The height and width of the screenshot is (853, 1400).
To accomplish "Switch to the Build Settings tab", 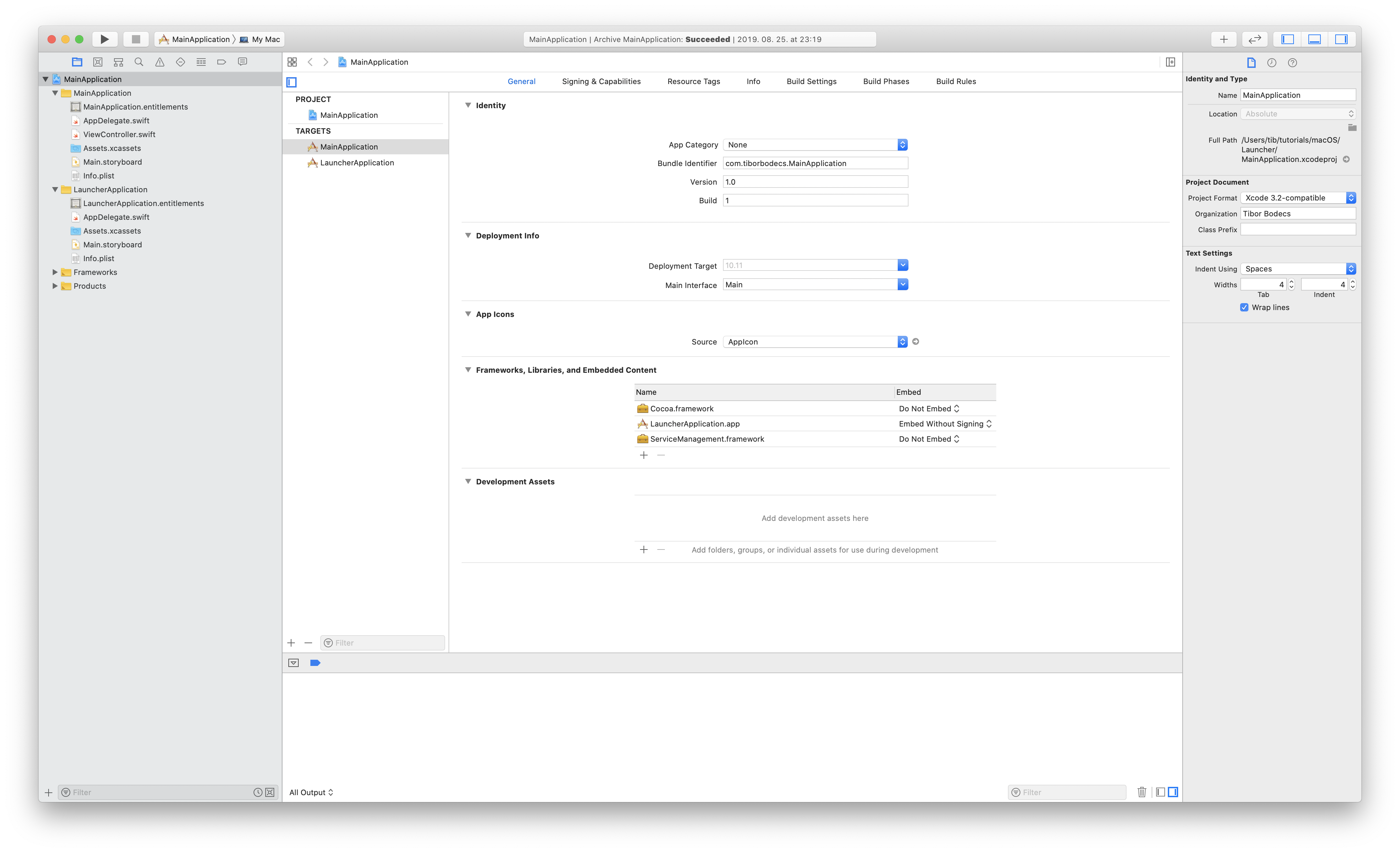I will pyautogui.click(x=811, y=81).
